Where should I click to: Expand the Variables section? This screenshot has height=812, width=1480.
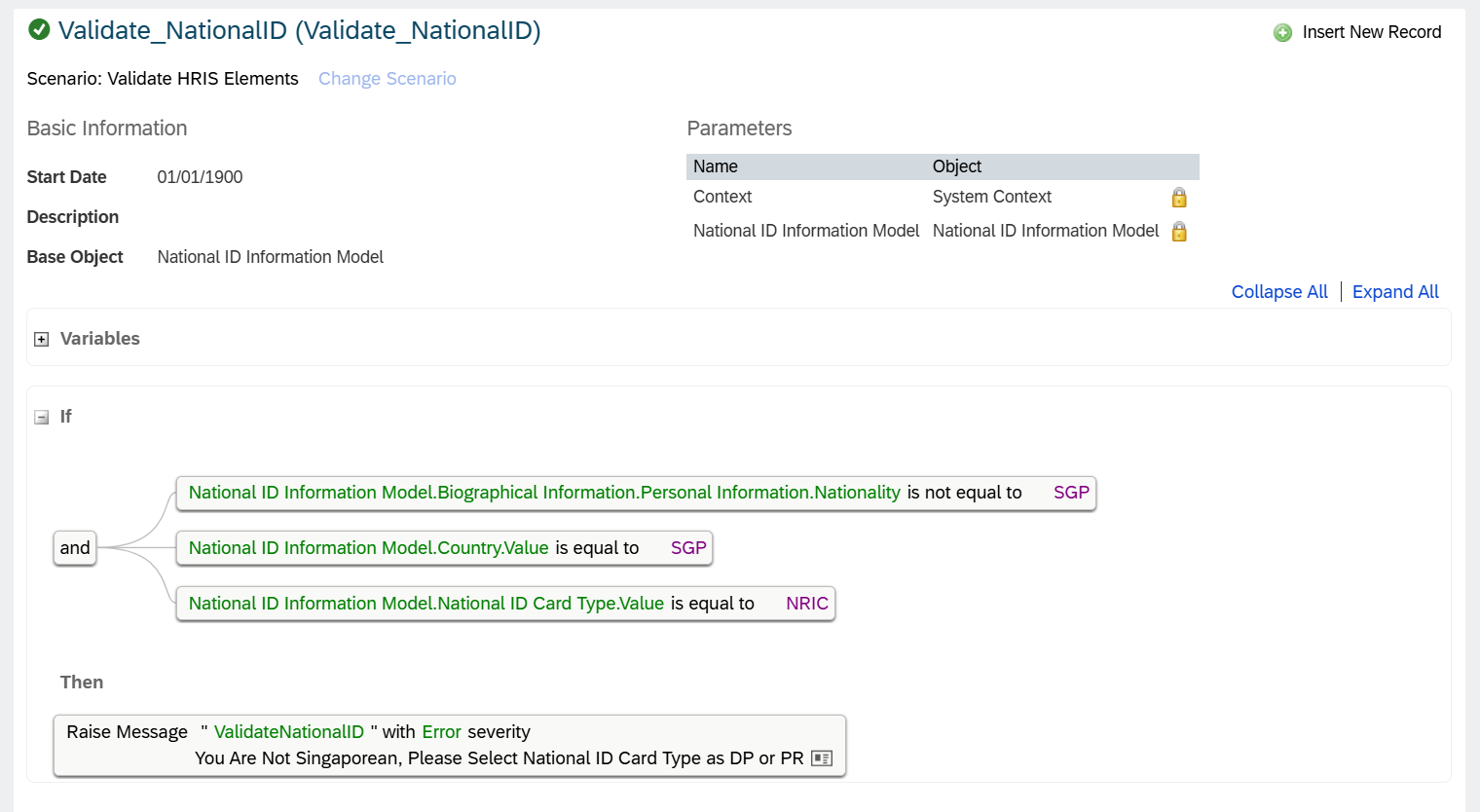coord(41,340)
